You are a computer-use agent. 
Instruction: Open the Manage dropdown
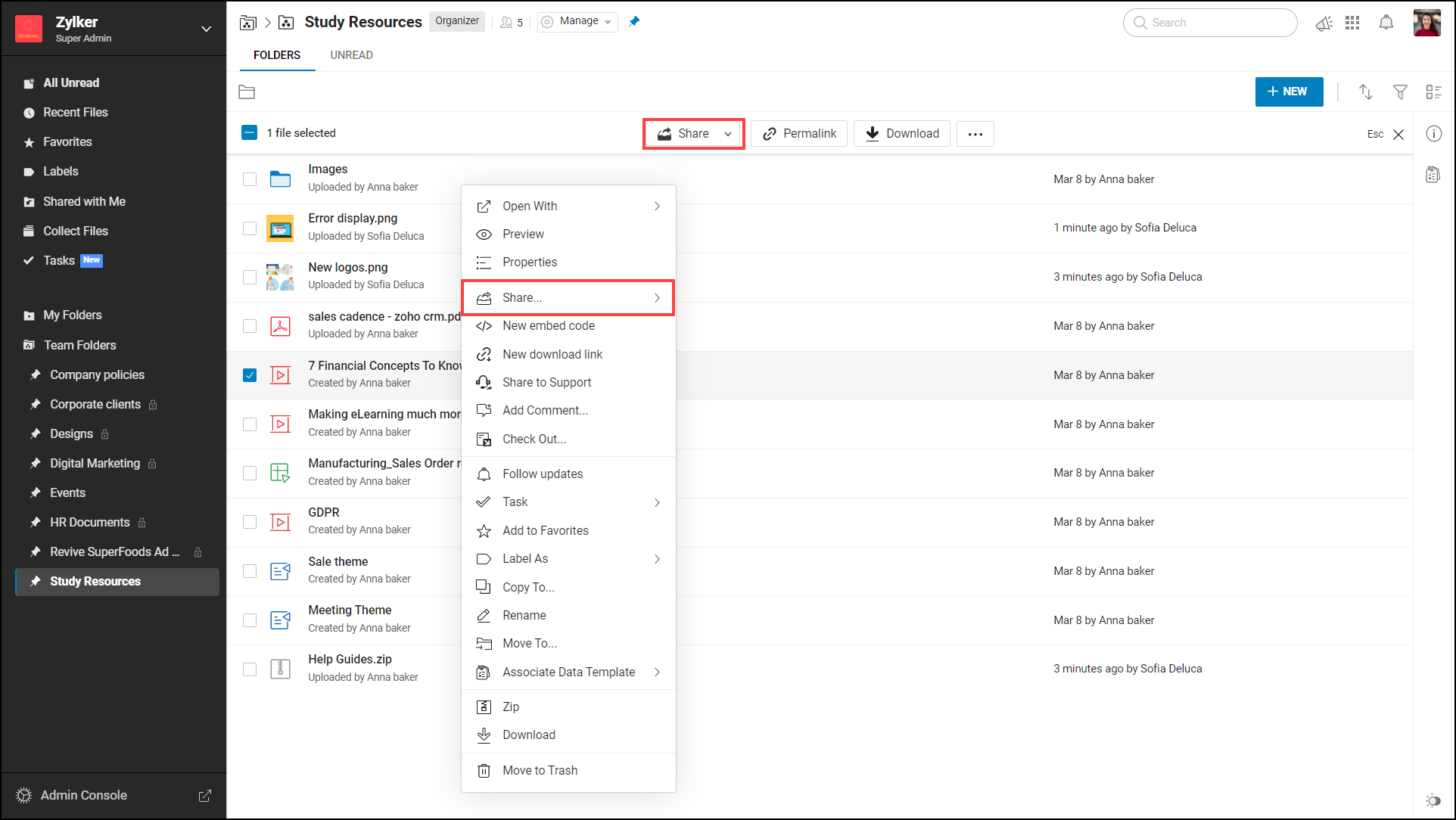point(577,21)
